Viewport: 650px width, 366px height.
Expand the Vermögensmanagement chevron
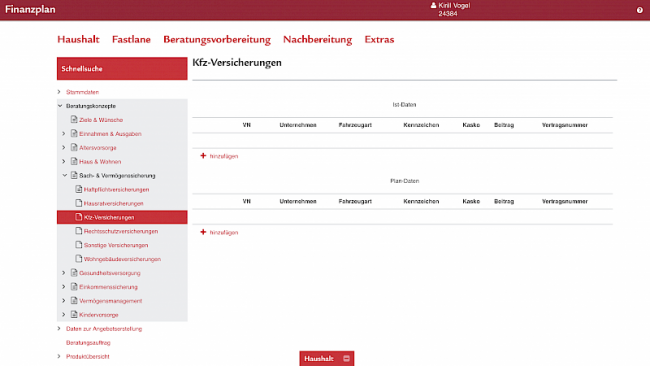tap(63, 301)
